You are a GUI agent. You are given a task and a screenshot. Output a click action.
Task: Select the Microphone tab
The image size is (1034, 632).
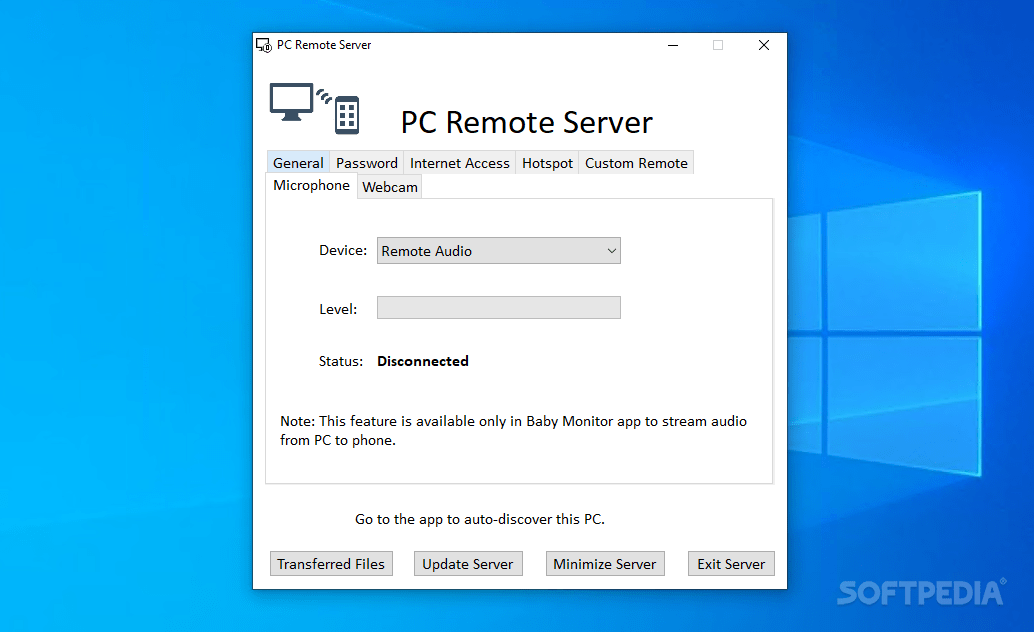coord(311,185)
